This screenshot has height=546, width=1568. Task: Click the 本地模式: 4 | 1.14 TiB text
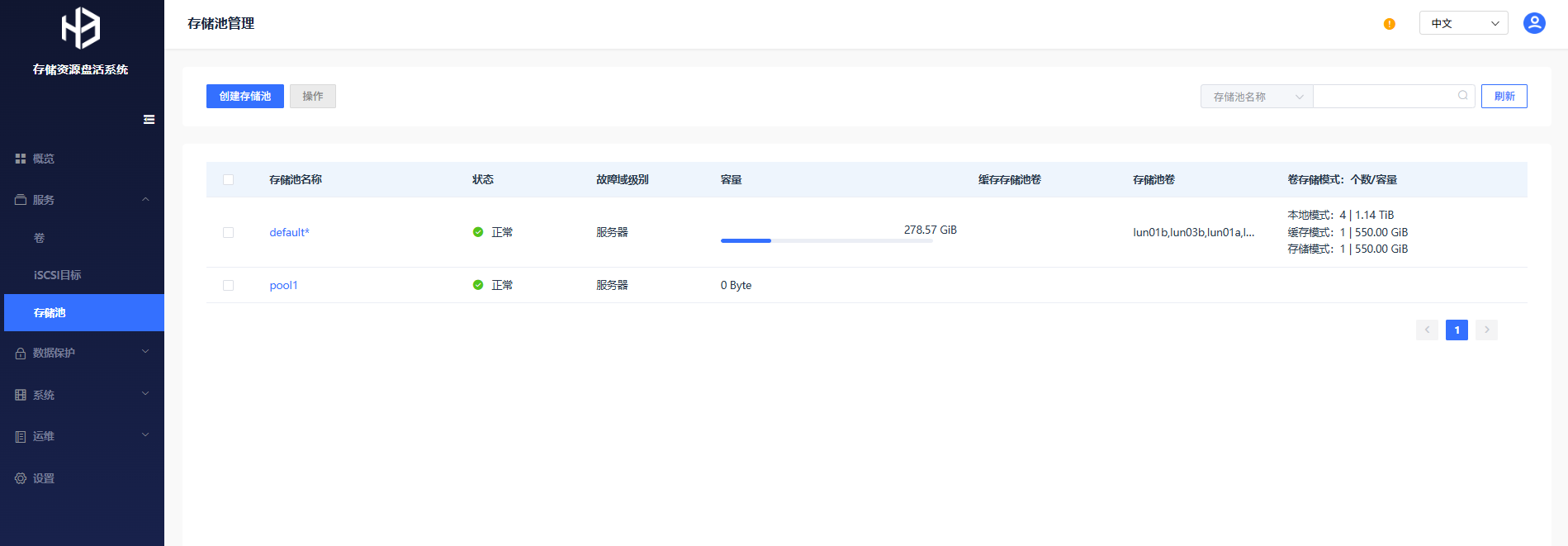[x=1341, y=215]
